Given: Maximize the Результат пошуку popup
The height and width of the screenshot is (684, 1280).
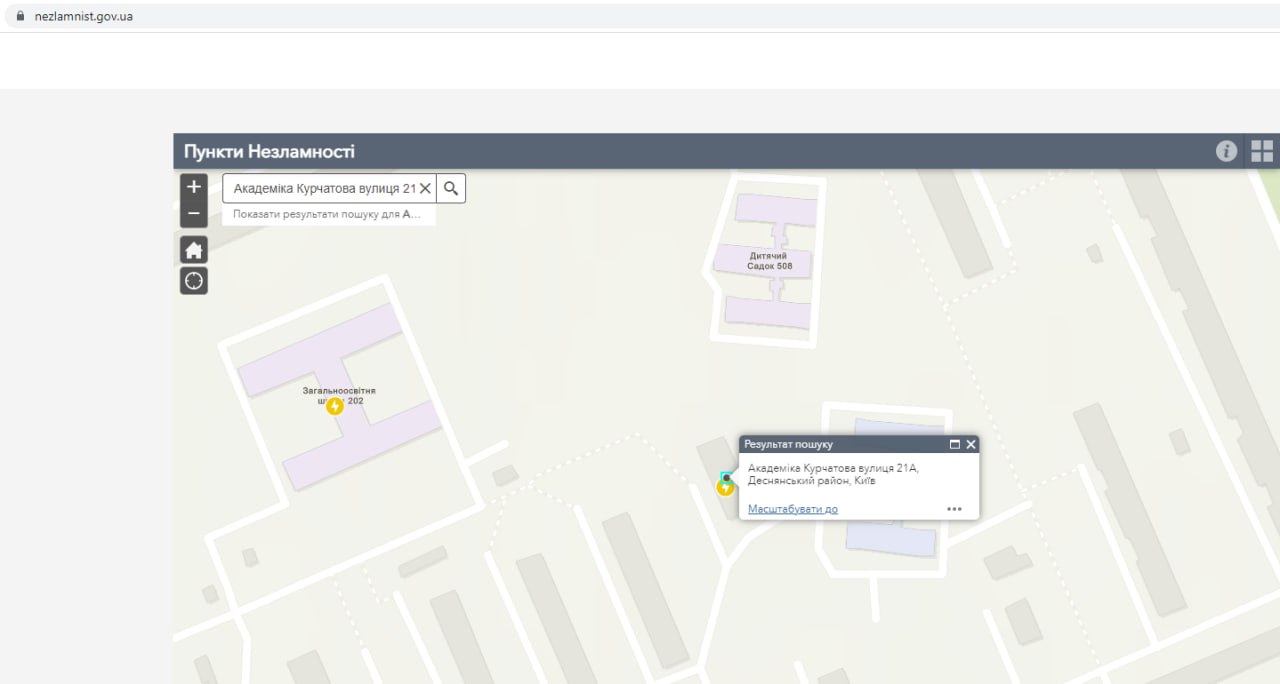Looking at the screenshot, I should tap(954, 444).
